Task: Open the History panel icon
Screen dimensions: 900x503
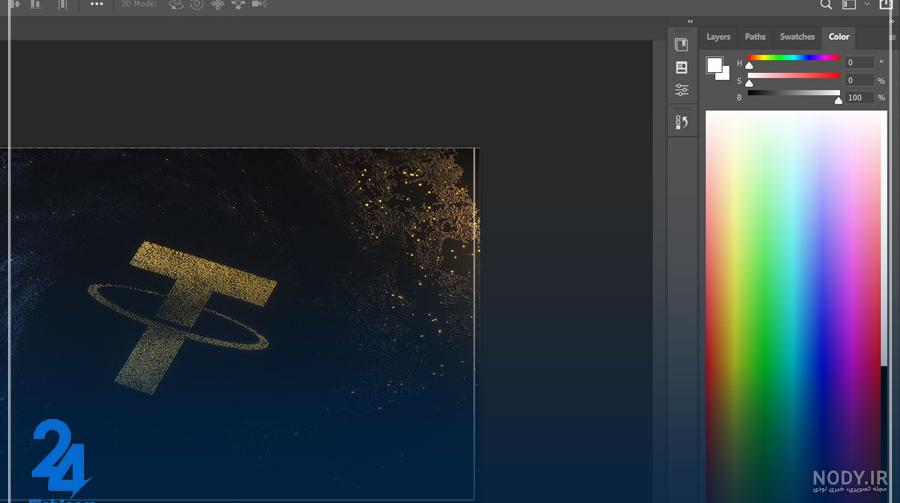Action: 681,122
